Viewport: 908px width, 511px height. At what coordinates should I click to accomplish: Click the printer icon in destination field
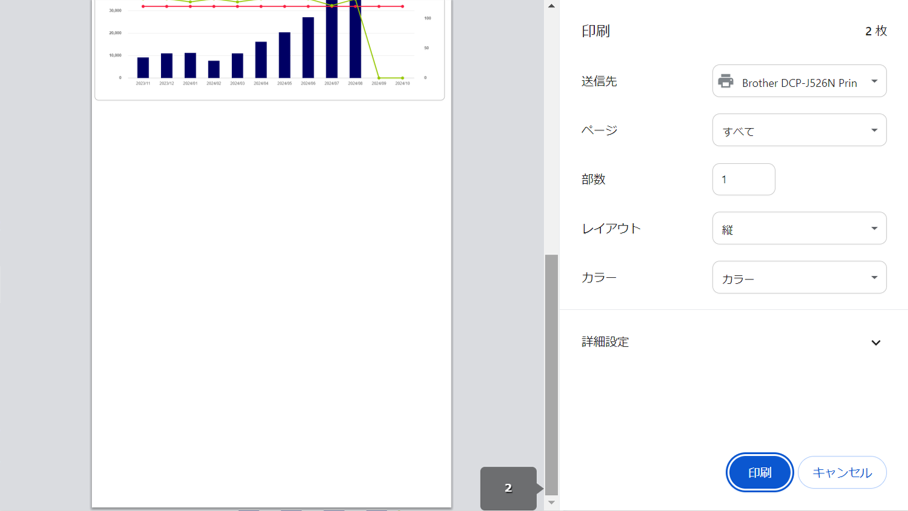tap(726, 81)
